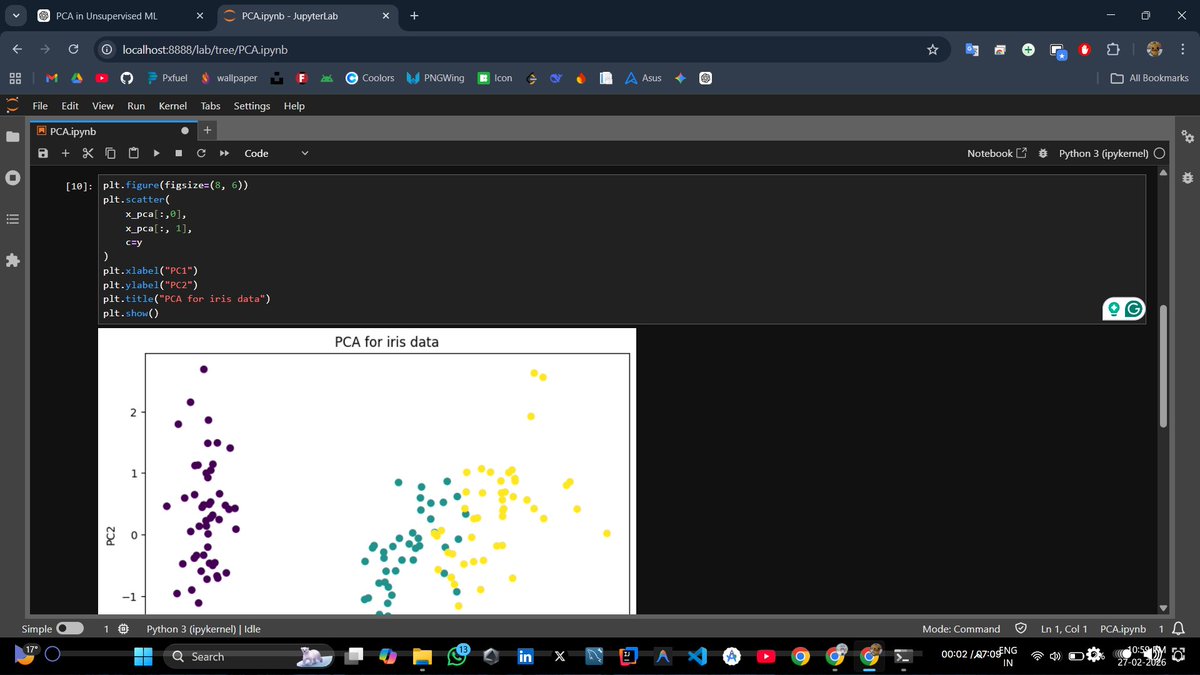Open a new browser tab
The image size is (1200, 675).
[x=414, y=16]
